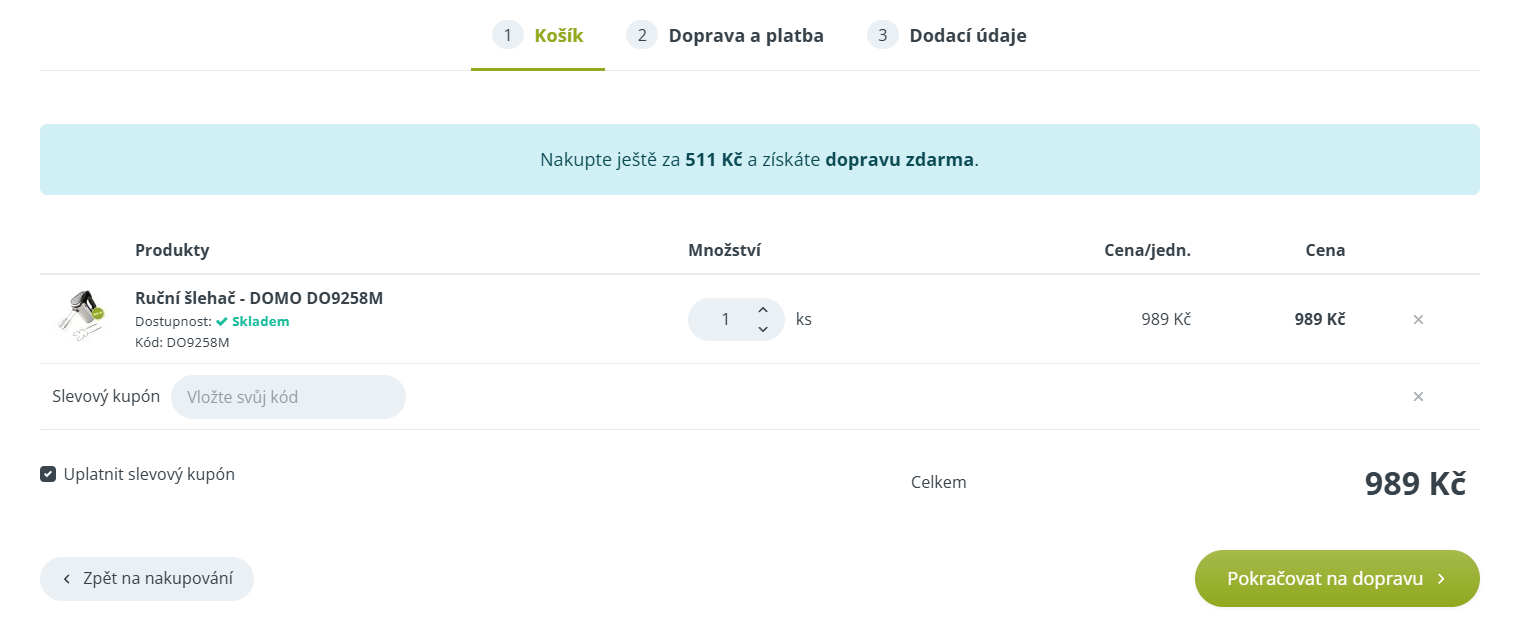Switch to the Doprava a platba step

click(745, 34)
